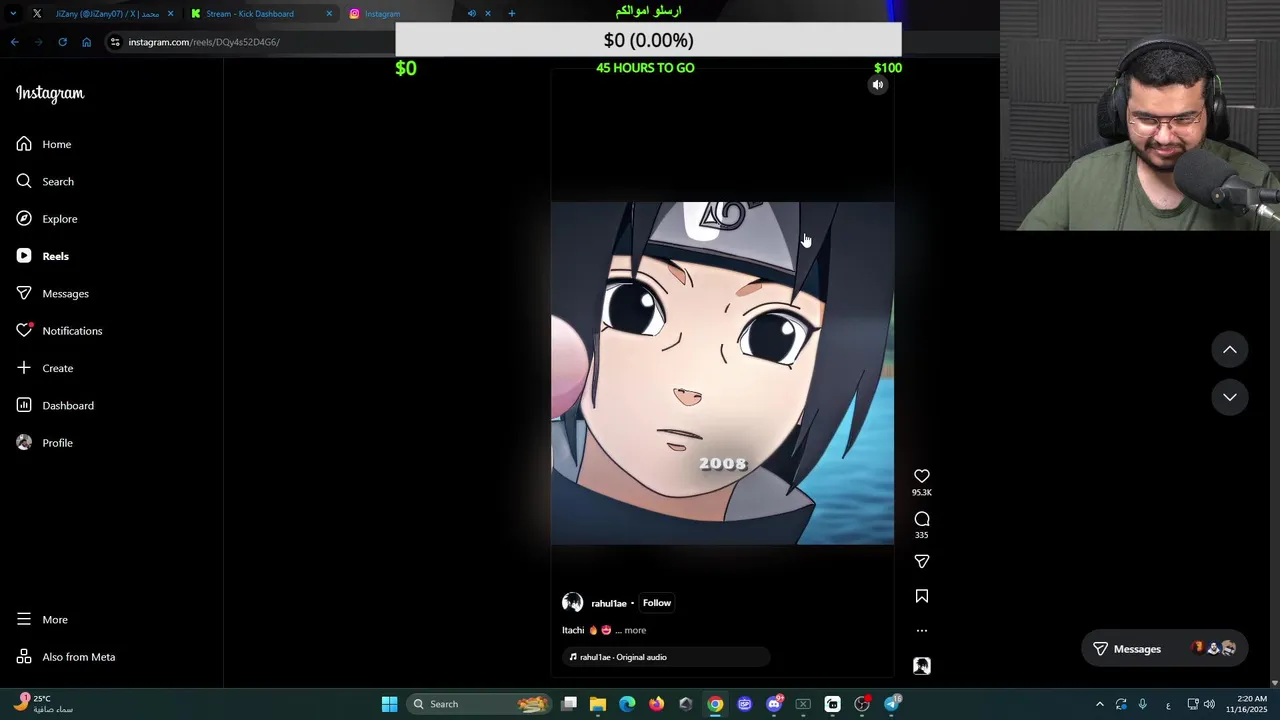Image resolution: width=1280 pixels, height=720 pixels.
Task: Click the taskbar Search box
Action: click(480, 704)
